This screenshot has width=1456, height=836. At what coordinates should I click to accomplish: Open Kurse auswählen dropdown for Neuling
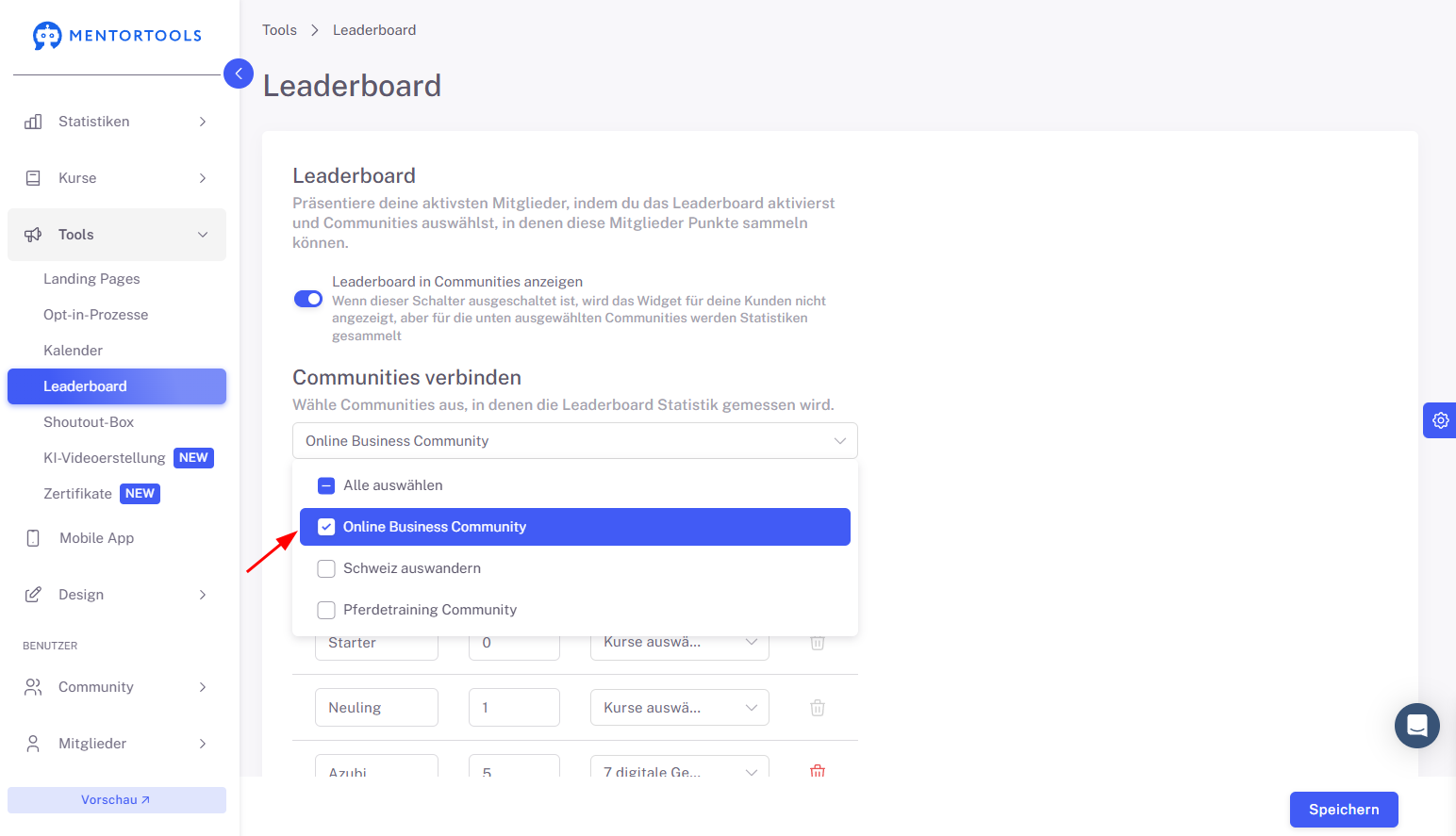tap(680, 708)
